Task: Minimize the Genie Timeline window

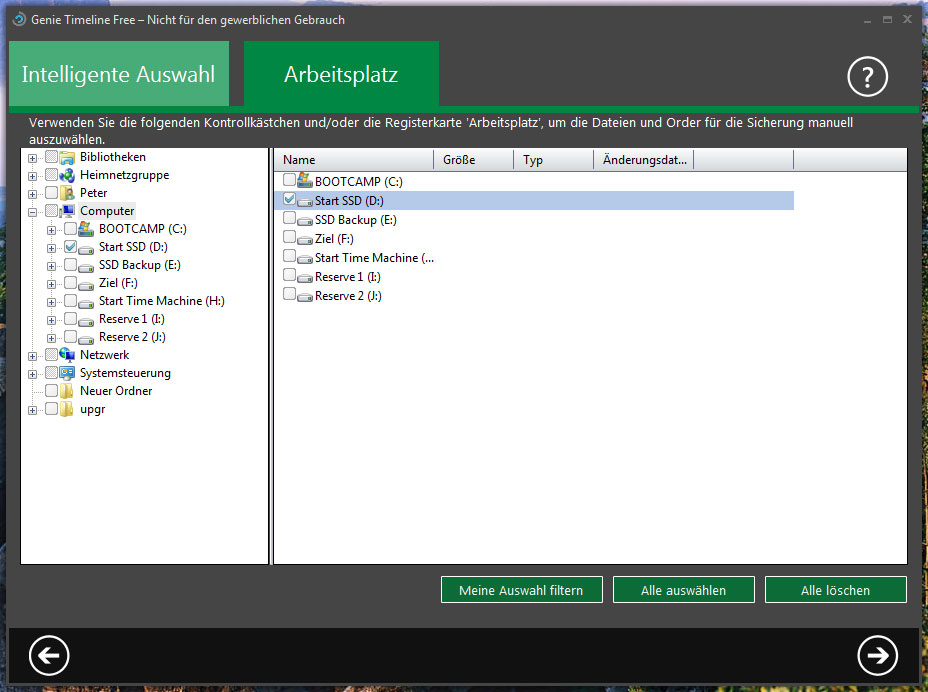Action: [x=867, y=20]
